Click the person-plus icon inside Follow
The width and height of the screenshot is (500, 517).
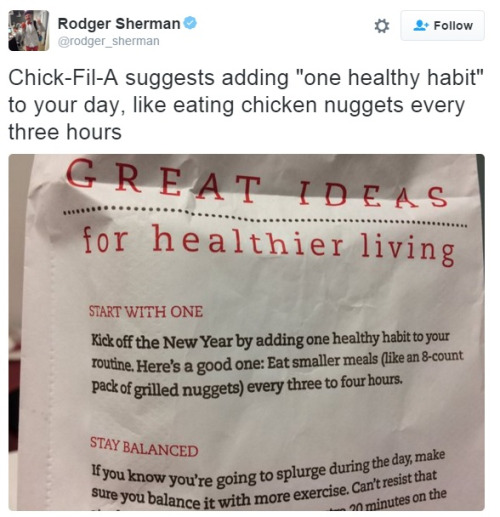pyautogui.click(x=421, y=25)
